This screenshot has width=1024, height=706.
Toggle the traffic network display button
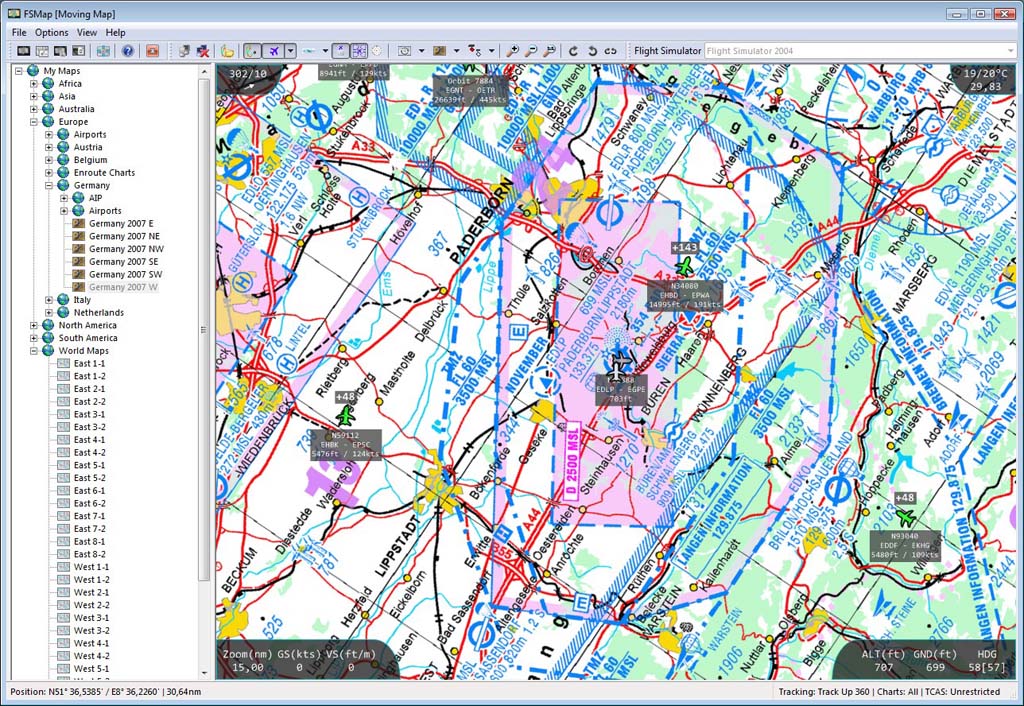point(359,51)
